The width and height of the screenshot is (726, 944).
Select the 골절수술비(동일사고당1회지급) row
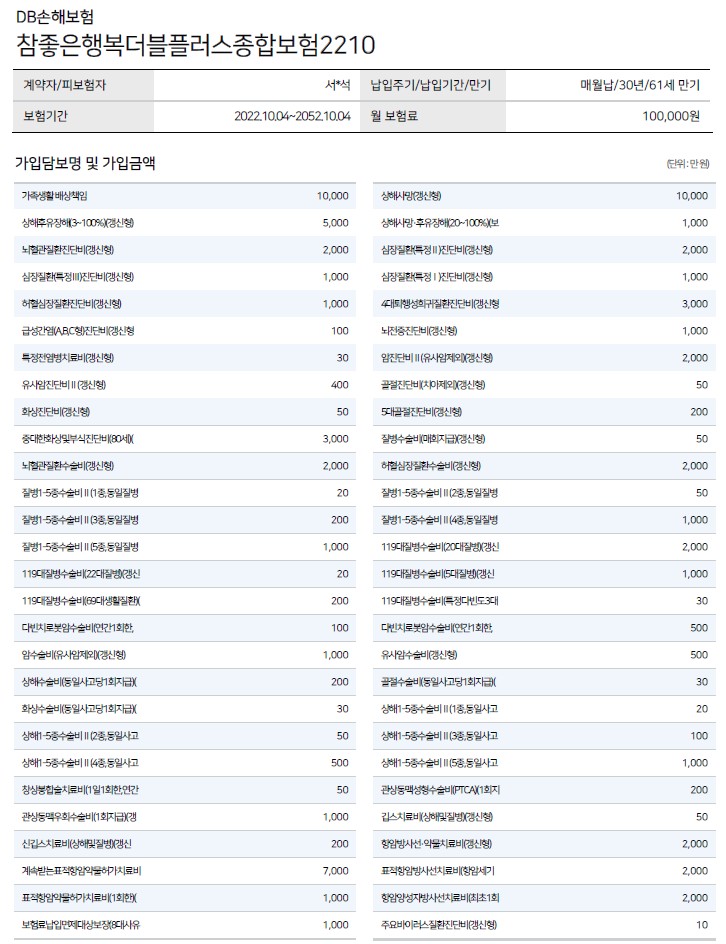coord(544,682)
